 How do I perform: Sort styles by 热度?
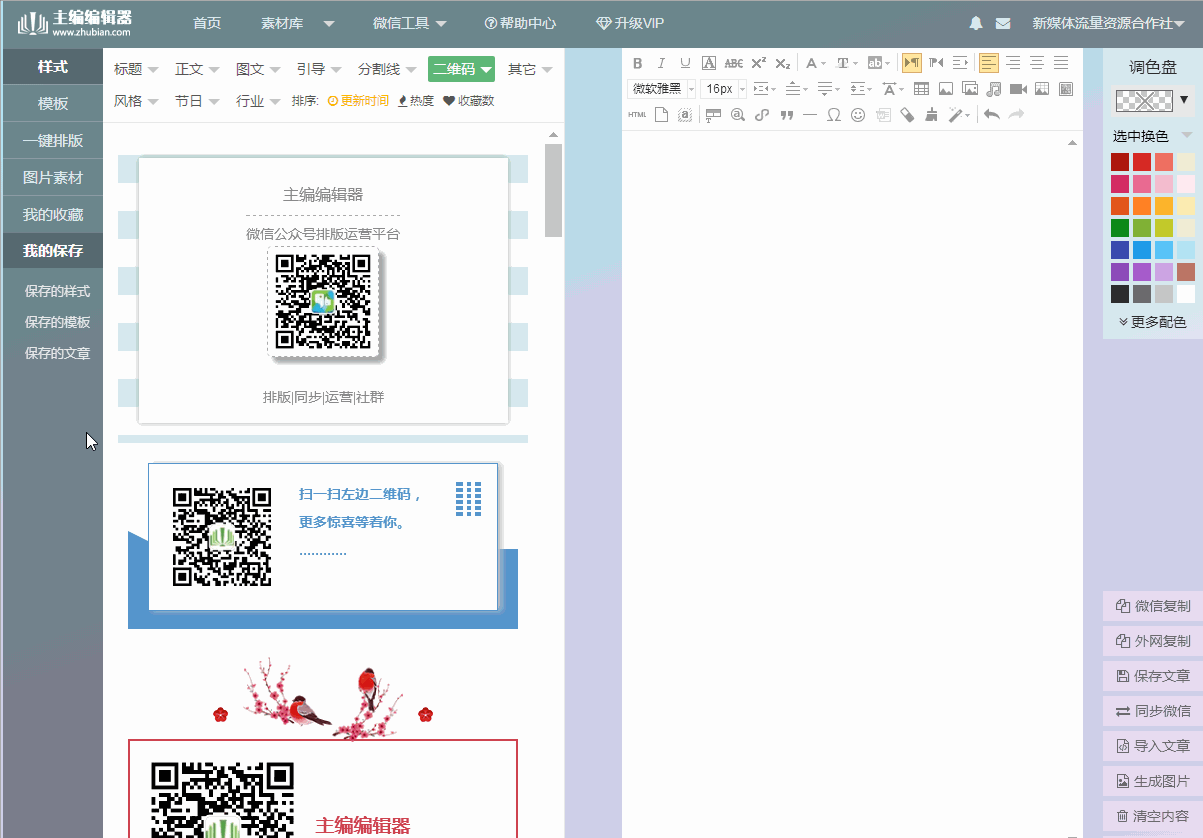click(416, 101)
